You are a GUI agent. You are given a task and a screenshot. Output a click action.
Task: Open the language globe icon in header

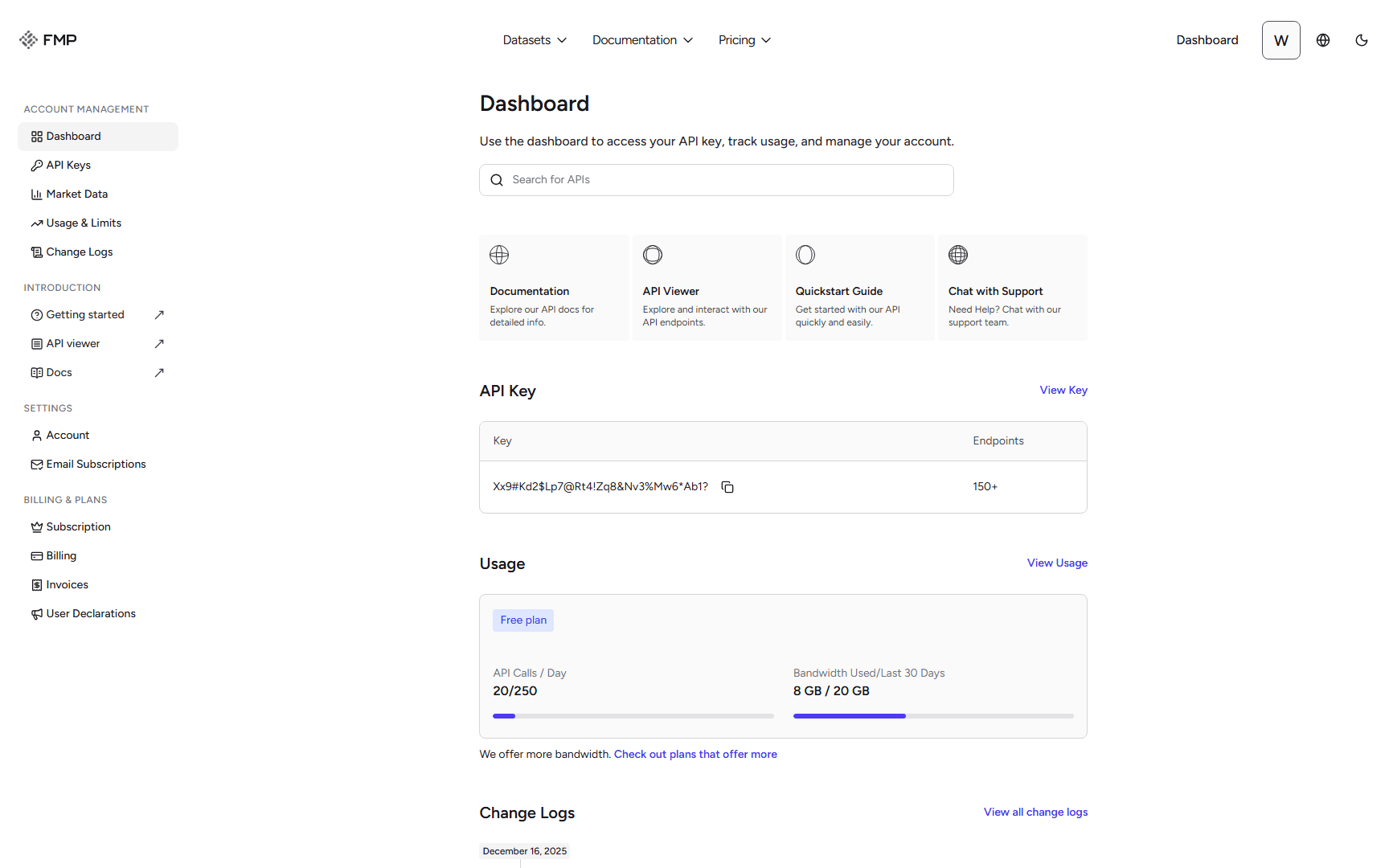tap(1323, 40)
